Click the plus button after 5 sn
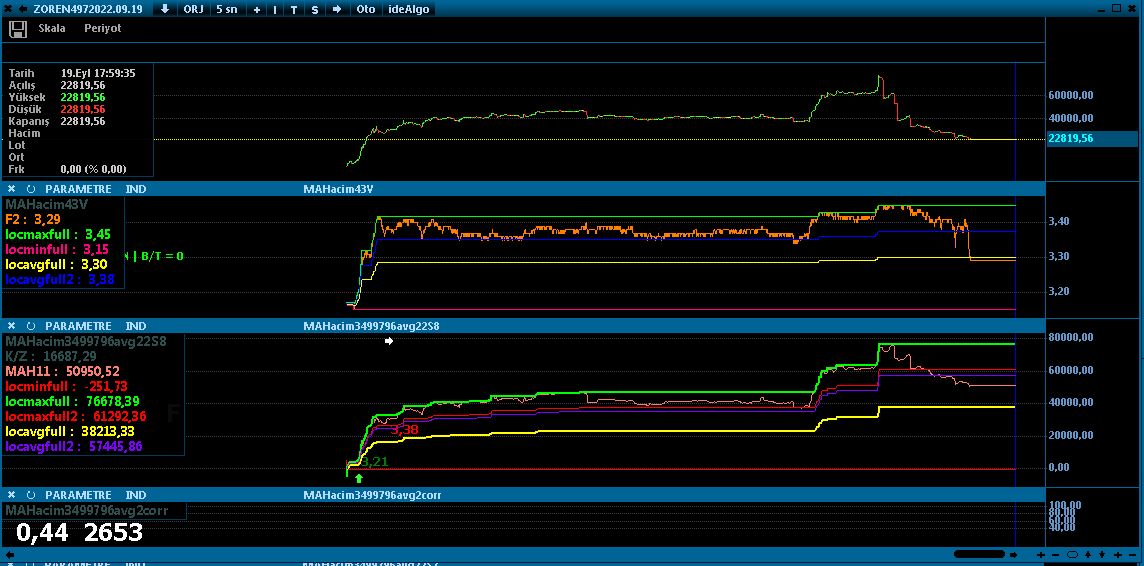This screenshot has width=1144, height=566. pos(256,9)
